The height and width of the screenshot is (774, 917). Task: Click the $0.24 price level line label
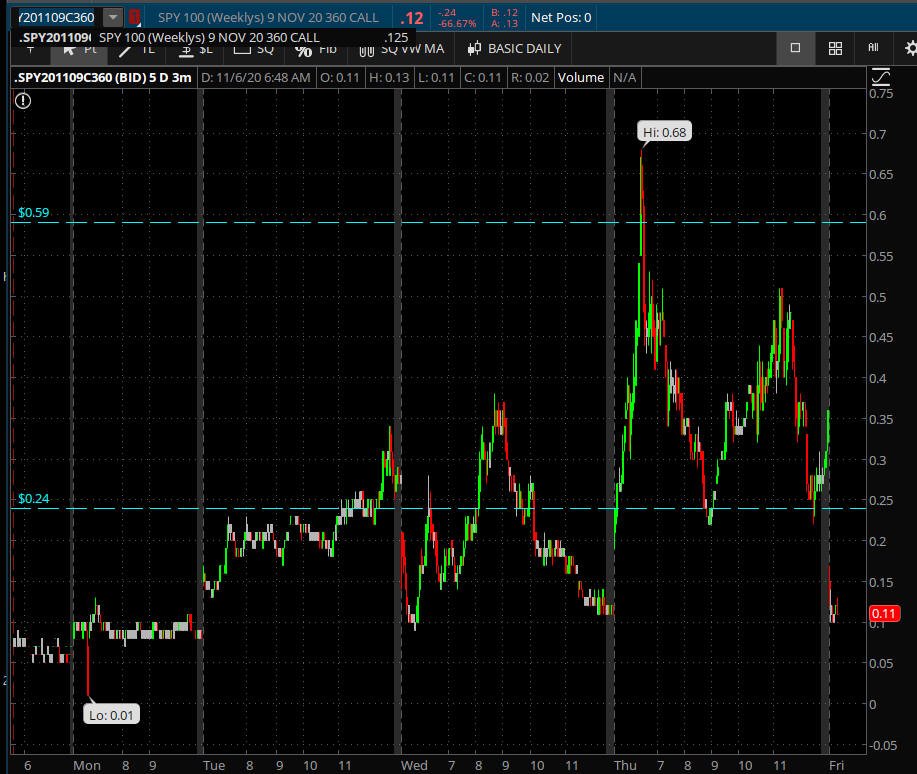(33, 499)
